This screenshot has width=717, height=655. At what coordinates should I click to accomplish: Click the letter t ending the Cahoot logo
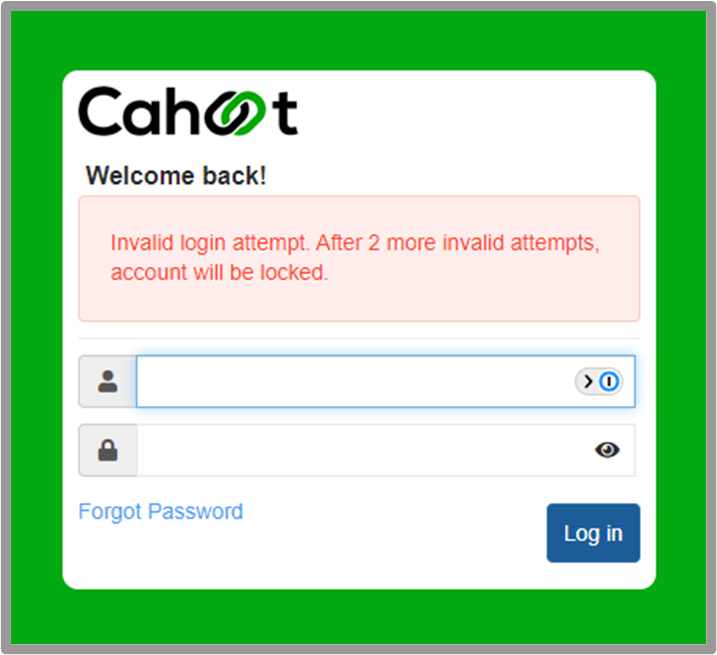click(285, 113)
